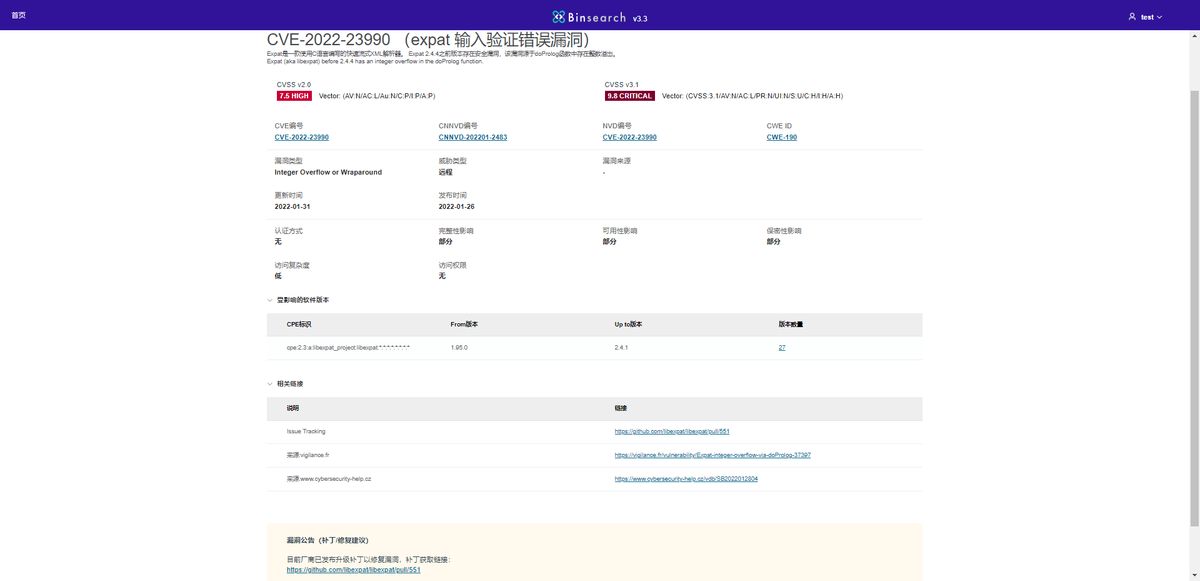Open CVE-2022-23990 link under NVD编号
Viewport: 1200px width, 581px height.
[630, 137]
